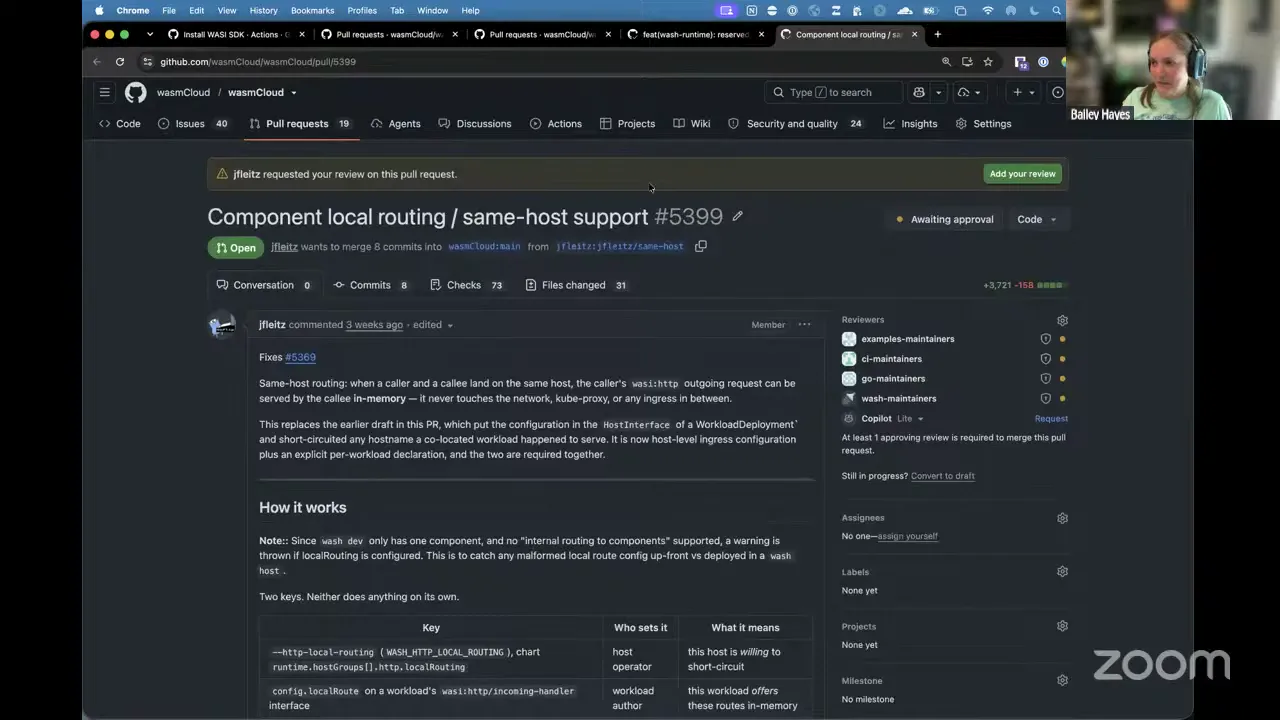Image resolution: width=1280 pixels, height=720 pixels.
Task: Open macOS Spotlight search icon
Action: (x=1056, y=11)
